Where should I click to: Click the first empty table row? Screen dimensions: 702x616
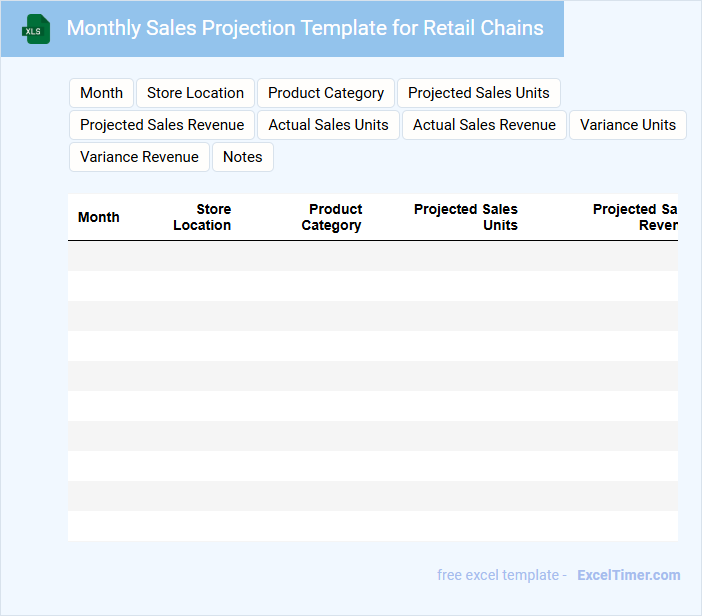pyautogui.click(x=372, y=256)
